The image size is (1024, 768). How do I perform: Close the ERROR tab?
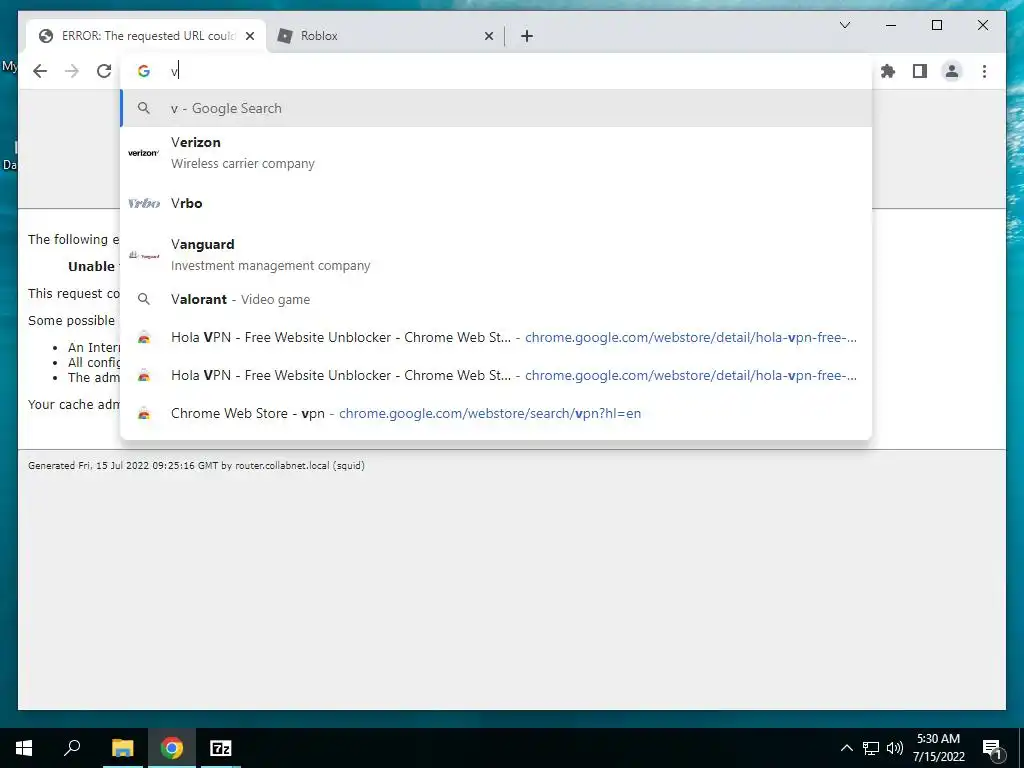[249, 36]
